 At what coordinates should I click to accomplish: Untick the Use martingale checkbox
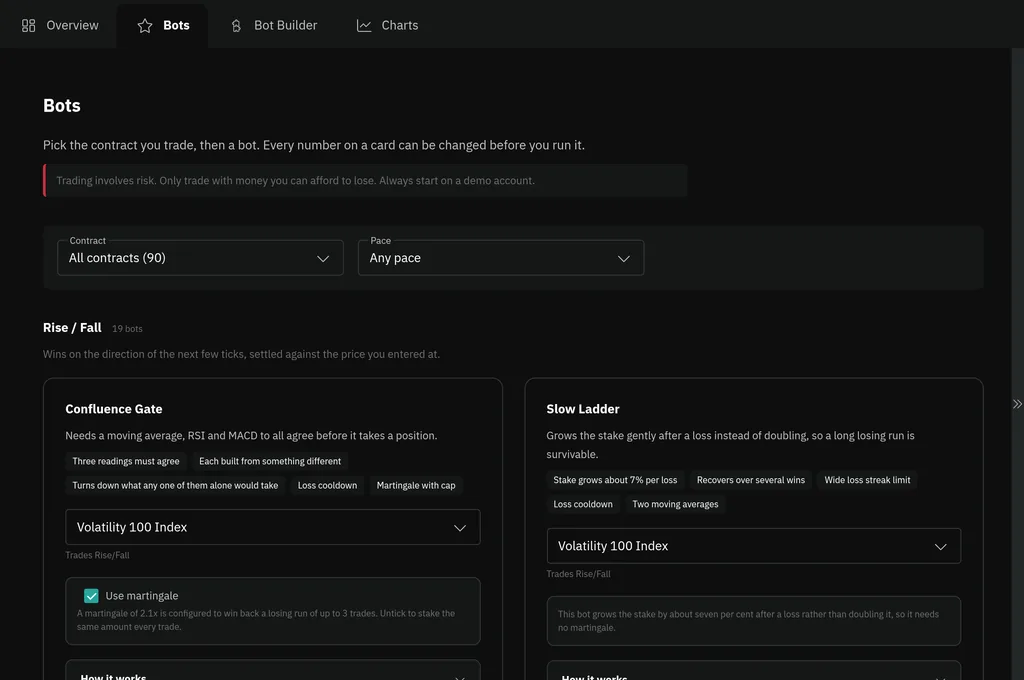91,596
